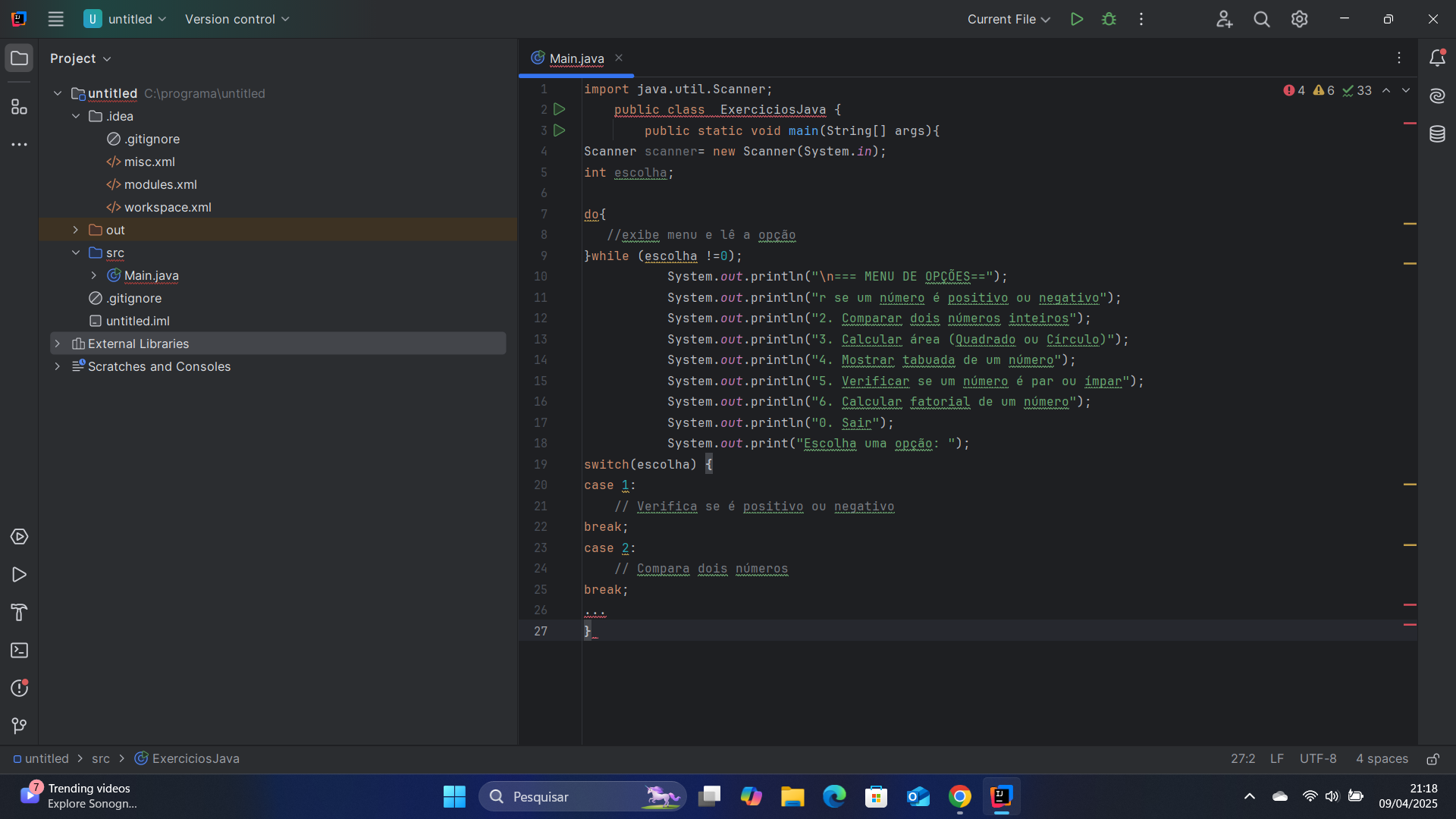
Task: Open the Structure tool window in the left sidebar
Action: [19, 107]
